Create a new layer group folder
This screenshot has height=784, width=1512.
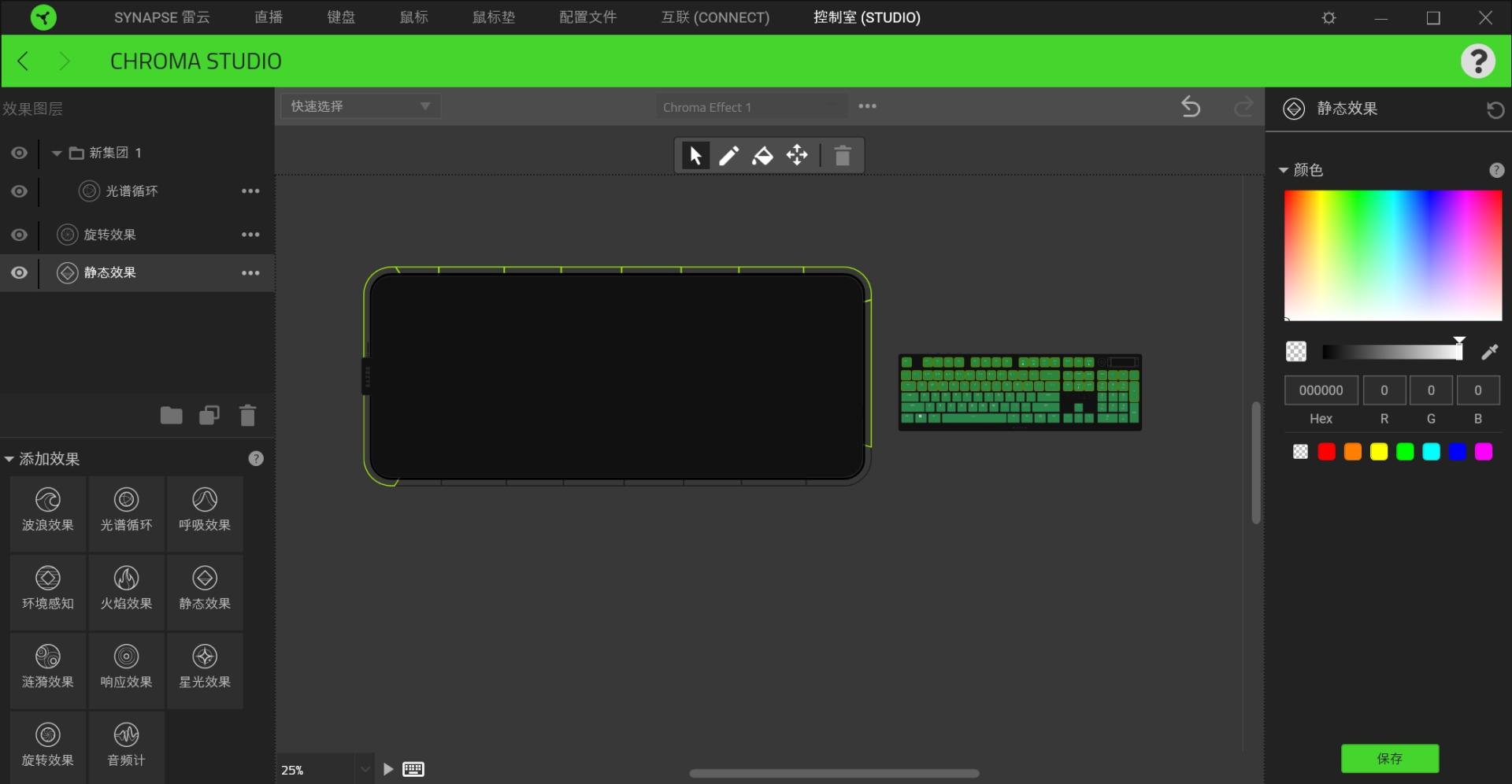coord(172,415)
